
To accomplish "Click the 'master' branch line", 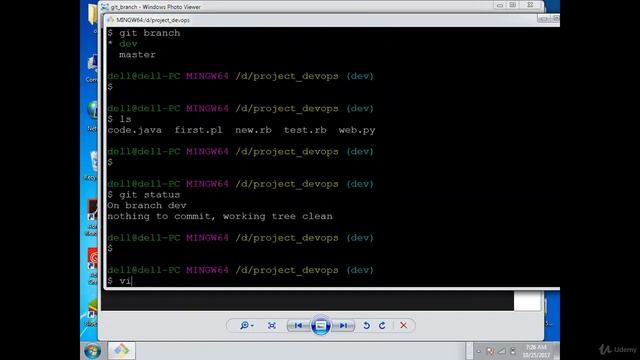I will click(x=137, y=55).
